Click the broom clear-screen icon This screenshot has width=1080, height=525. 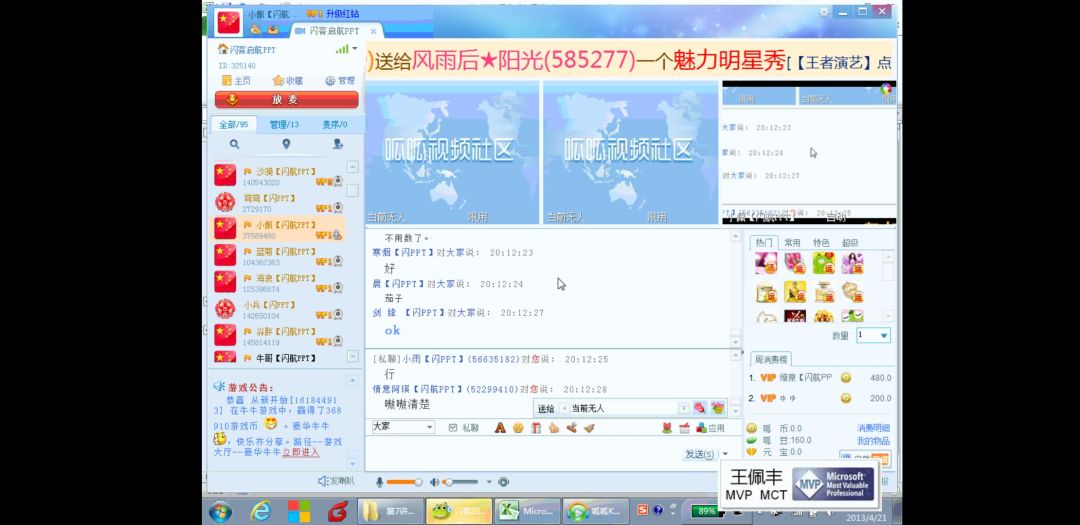tap(588, 428)
